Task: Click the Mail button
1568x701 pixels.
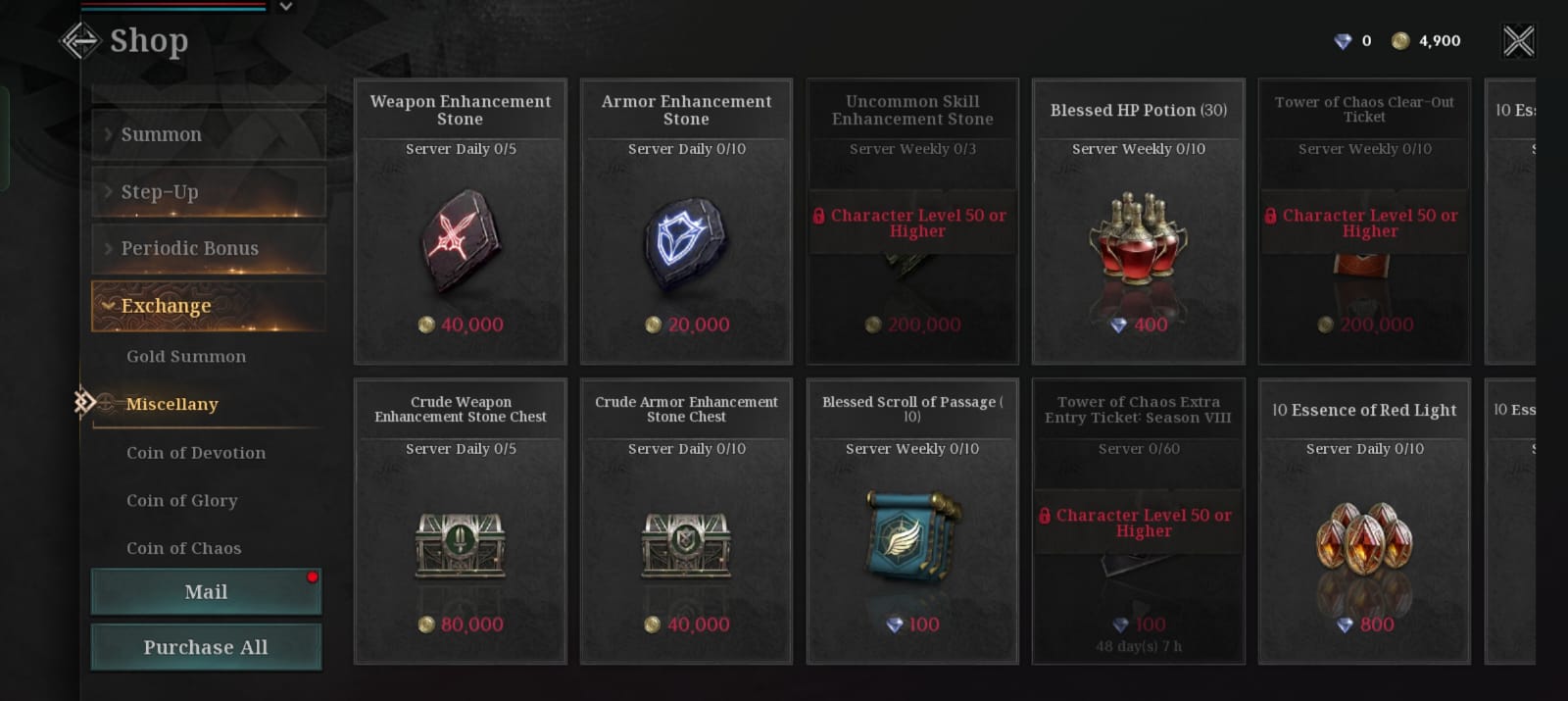Action: click(206, 592)
